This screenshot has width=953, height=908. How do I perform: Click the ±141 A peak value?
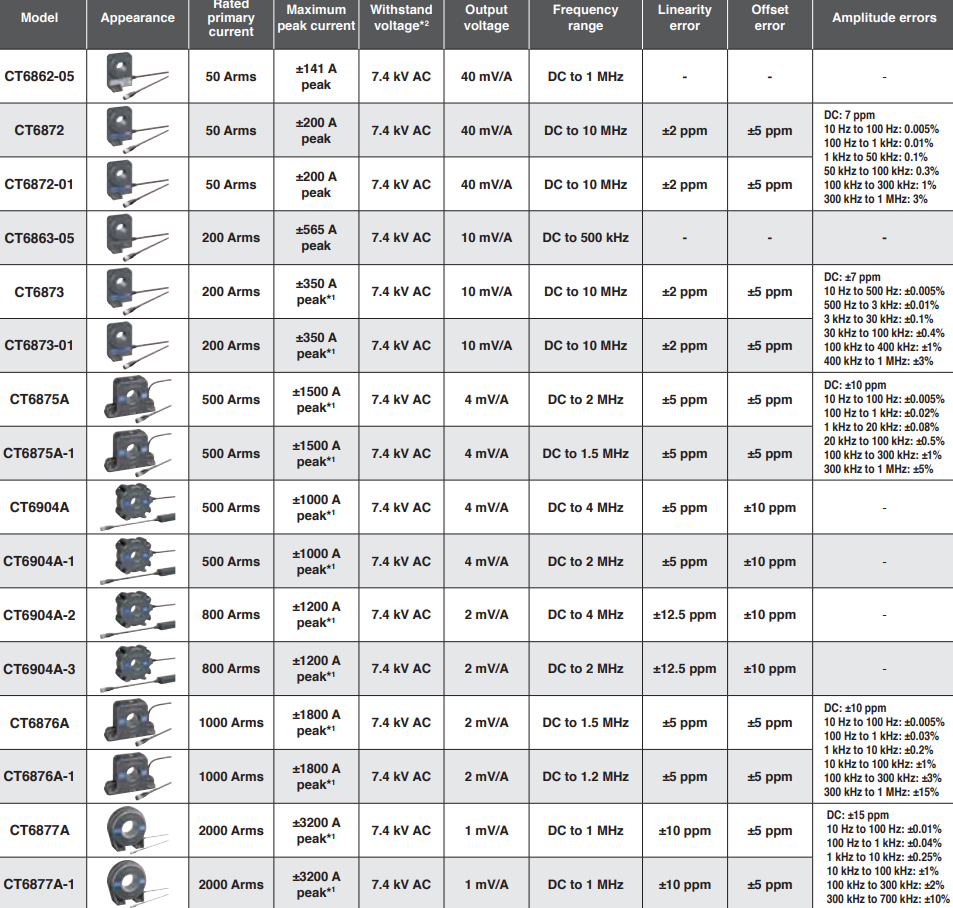point(316,77)
